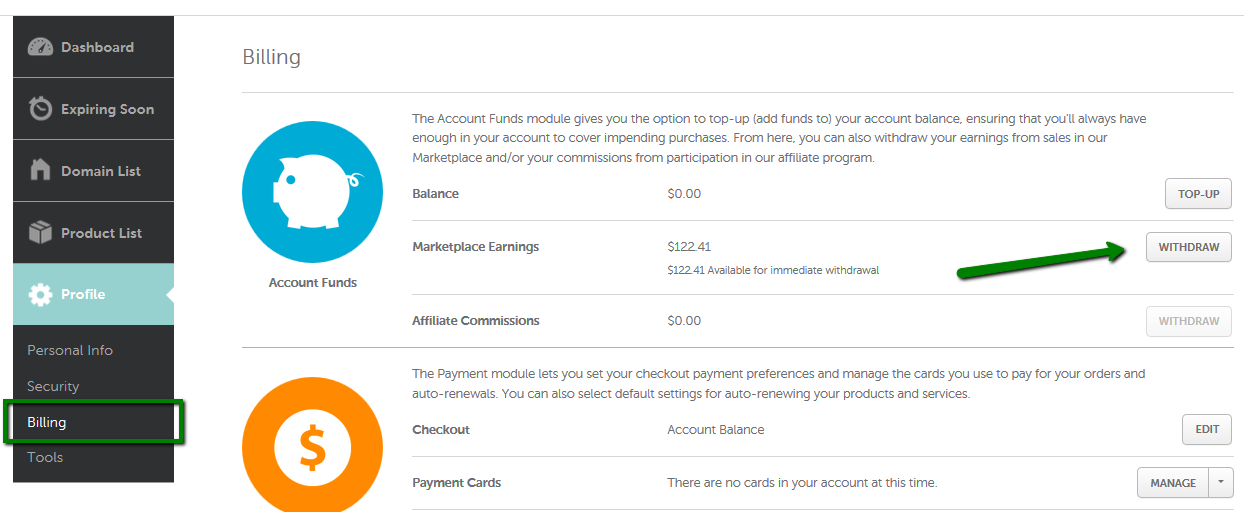Click the Domain List house icon

click(40, 171)
